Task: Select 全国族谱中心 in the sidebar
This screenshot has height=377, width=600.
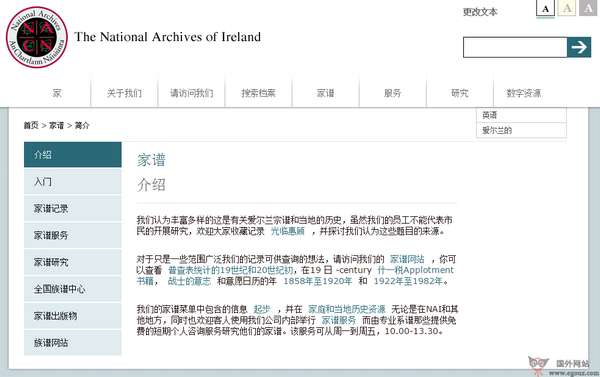Action: (x=73, y=289)
